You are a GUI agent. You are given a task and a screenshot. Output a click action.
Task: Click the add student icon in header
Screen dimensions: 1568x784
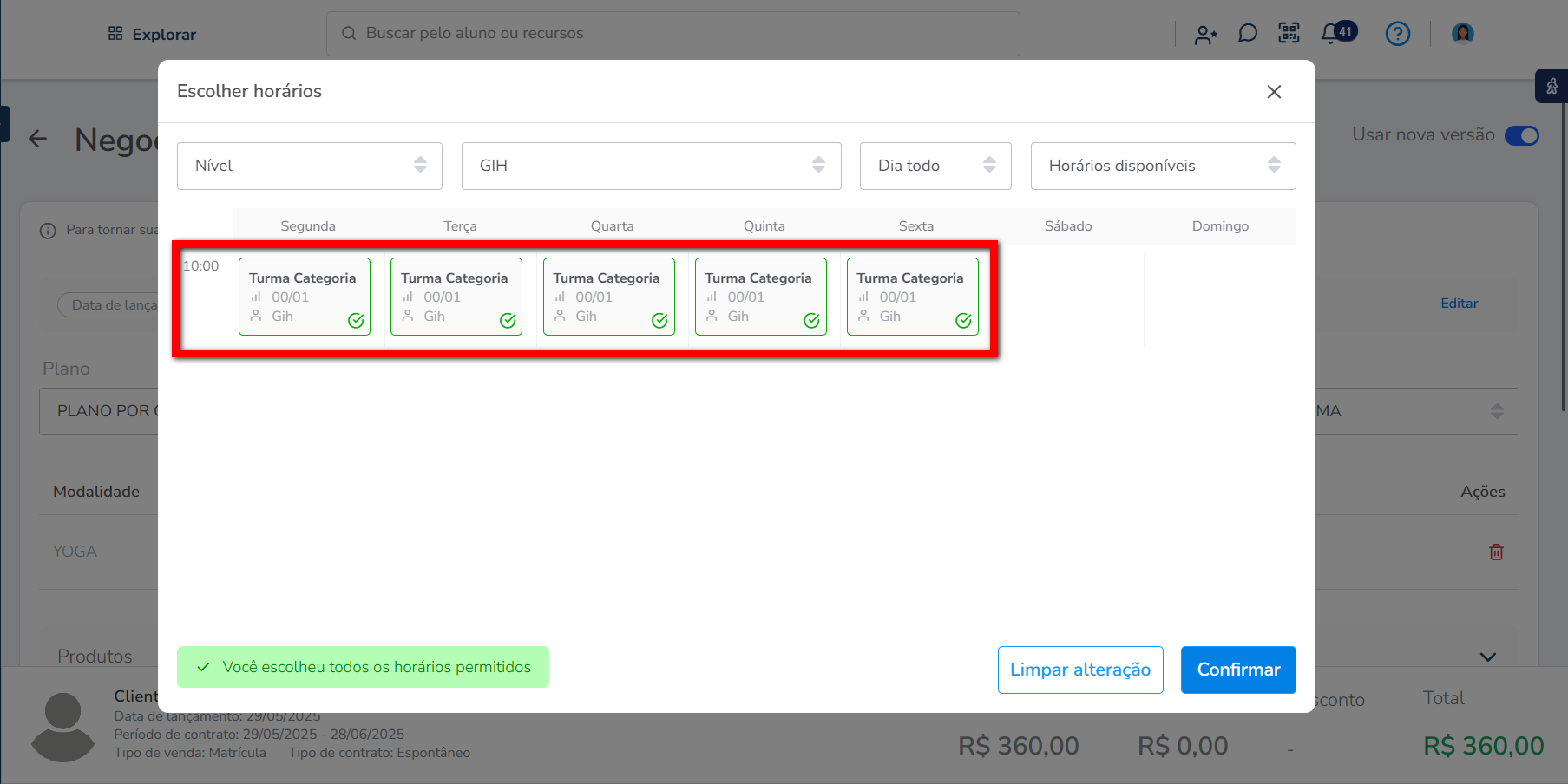coord(1205,35)
